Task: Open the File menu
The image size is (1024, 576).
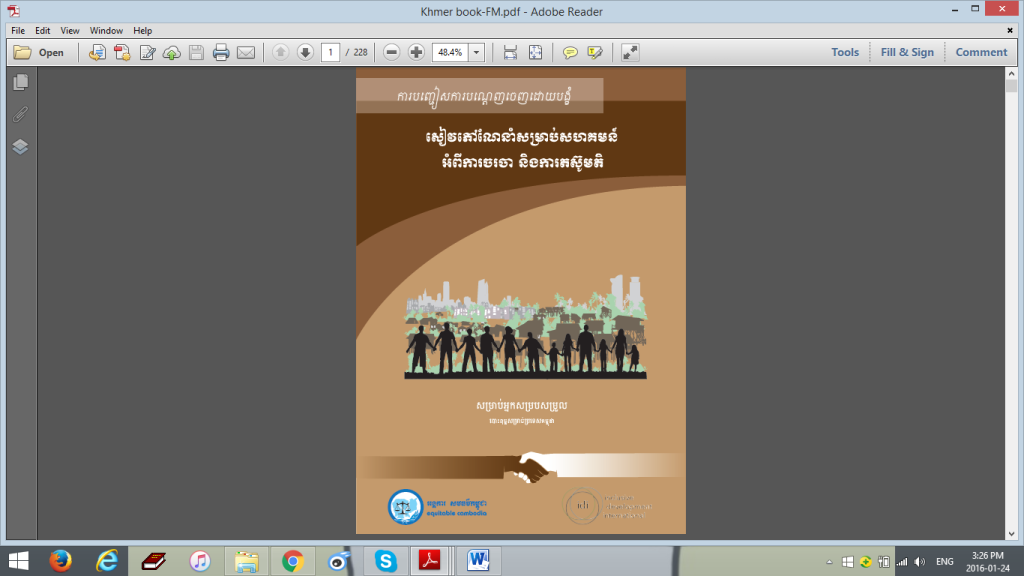Action: (x=18, y=31)
